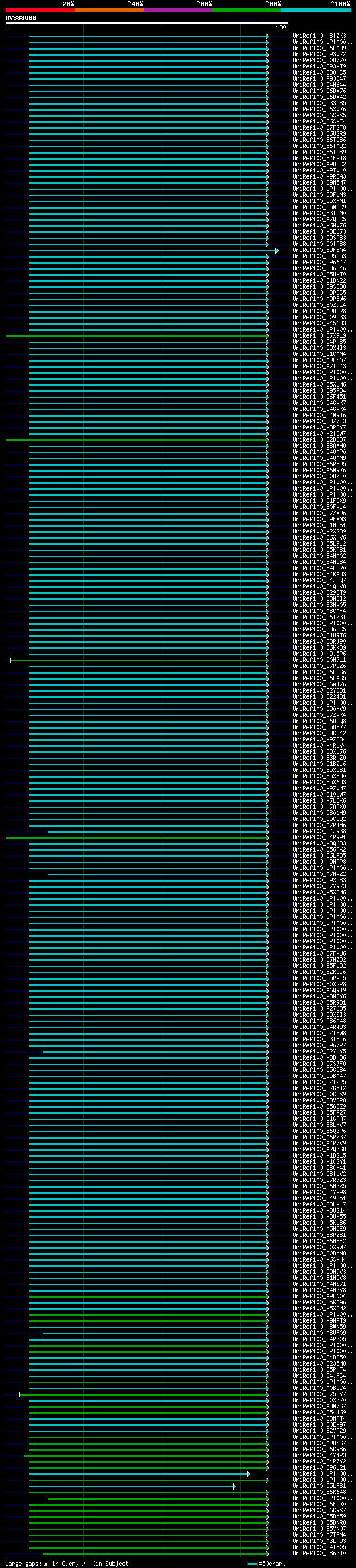
Task: Click the UniRef100_B5VN07 hit name
Action: 319,1529
